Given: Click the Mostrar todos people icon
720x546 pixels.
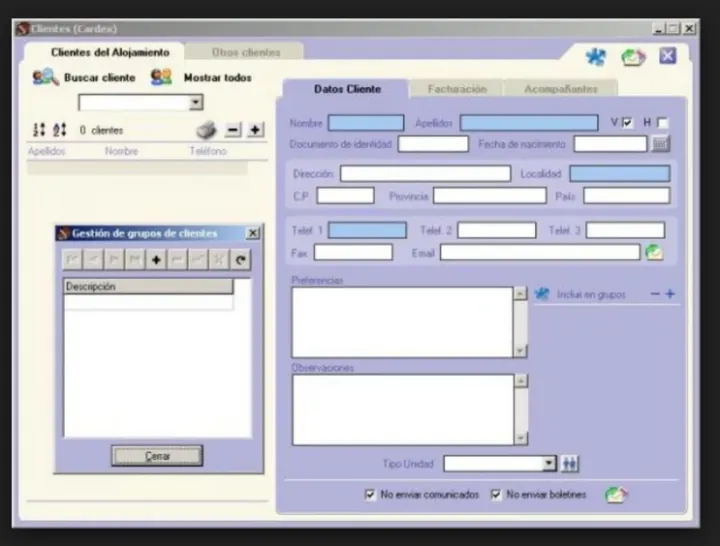Looking at the screenshot, I should pos(161,77).
